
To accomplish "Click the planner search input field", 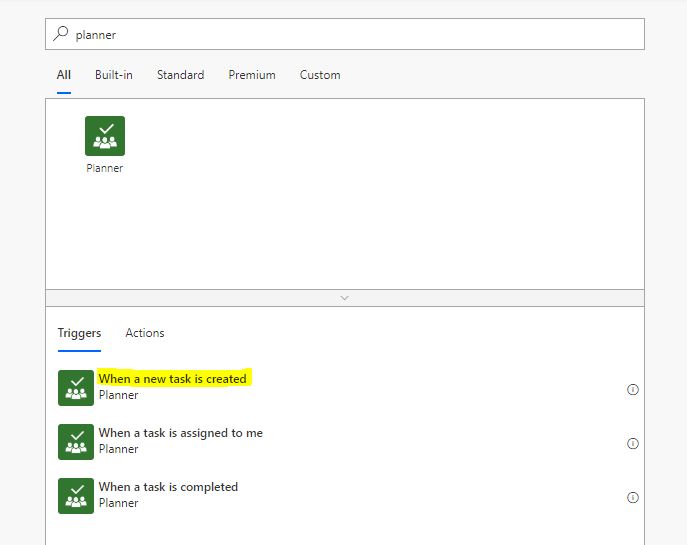I will point(345,34).
